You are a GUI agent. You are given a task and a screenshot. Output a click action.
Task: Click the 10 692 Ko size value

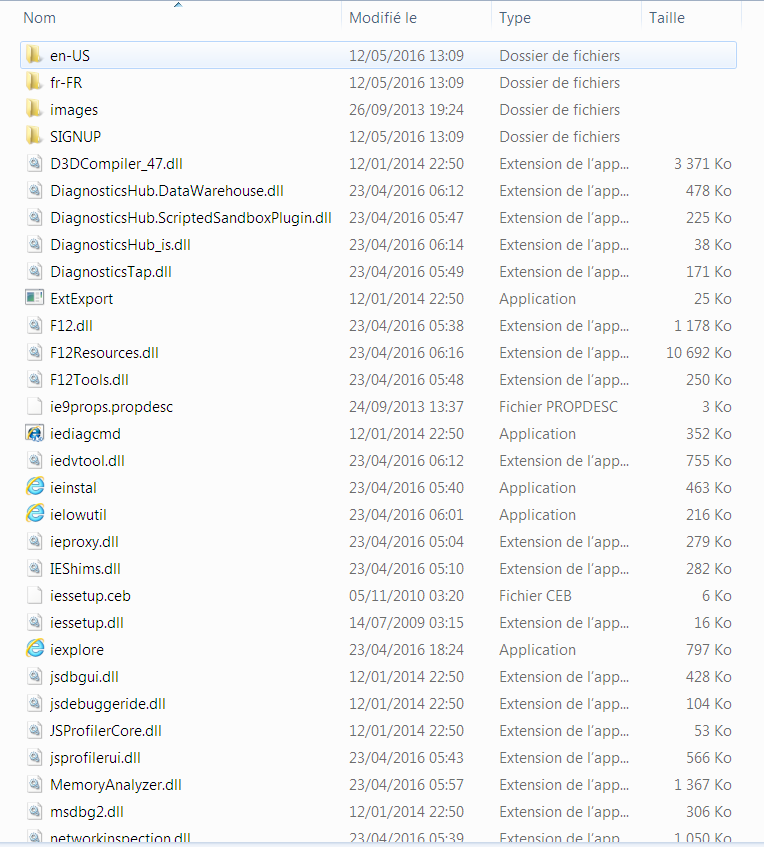tap(699, 353)
